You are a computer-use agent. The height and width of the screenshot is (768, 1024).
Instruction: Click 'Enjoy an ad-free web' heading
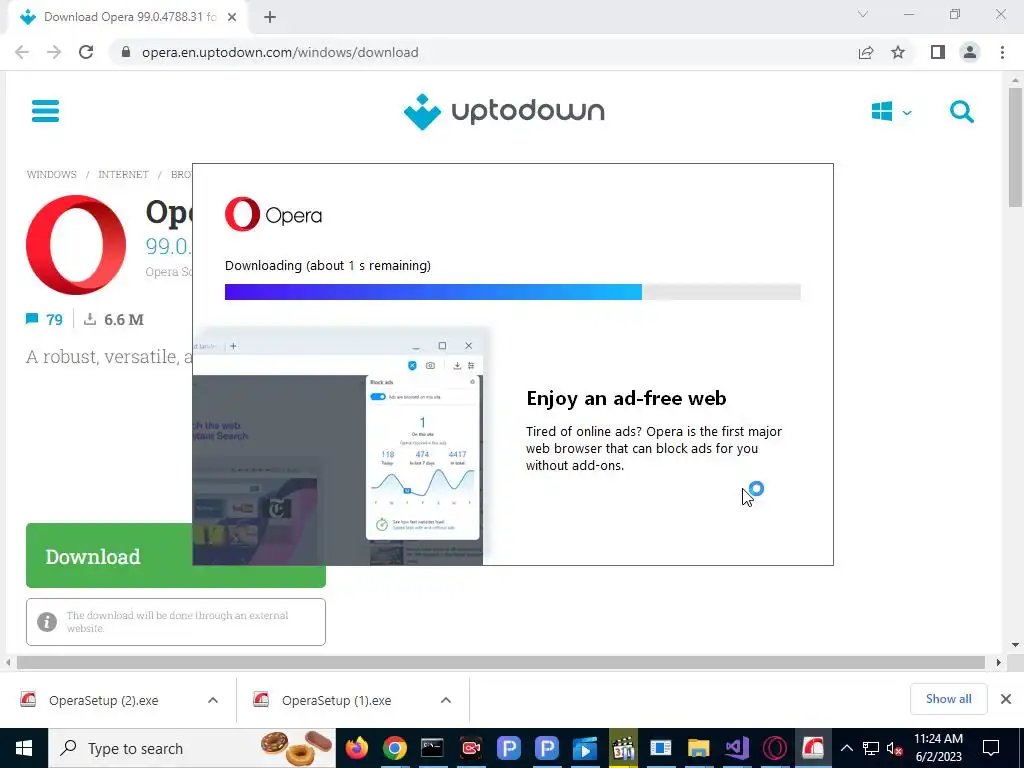click(626, 398)
